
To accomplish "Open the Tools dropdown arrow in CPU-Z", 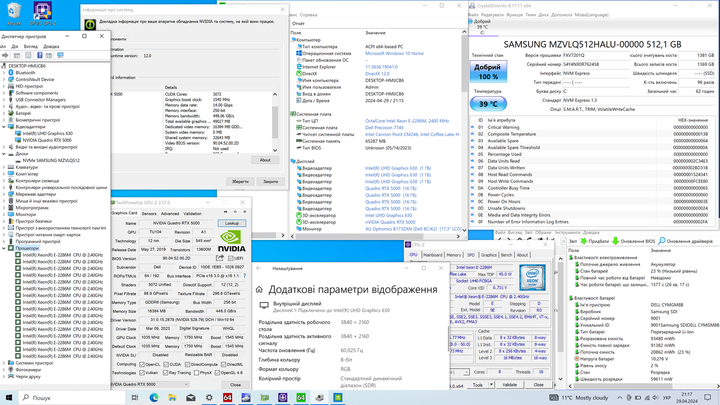I will coord(491,385).
